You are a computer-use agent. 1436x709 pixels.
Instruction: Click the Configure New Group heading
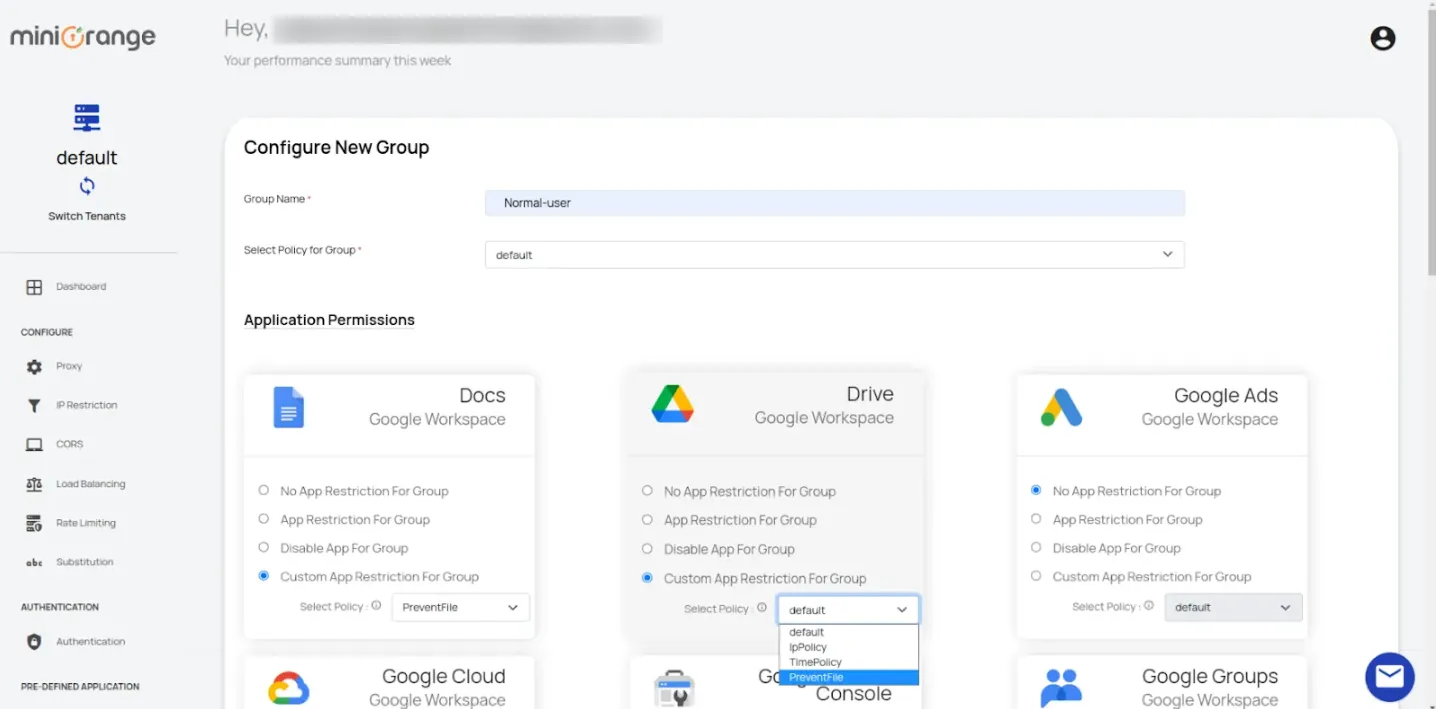pyautogui.click(x=336, y=147)
